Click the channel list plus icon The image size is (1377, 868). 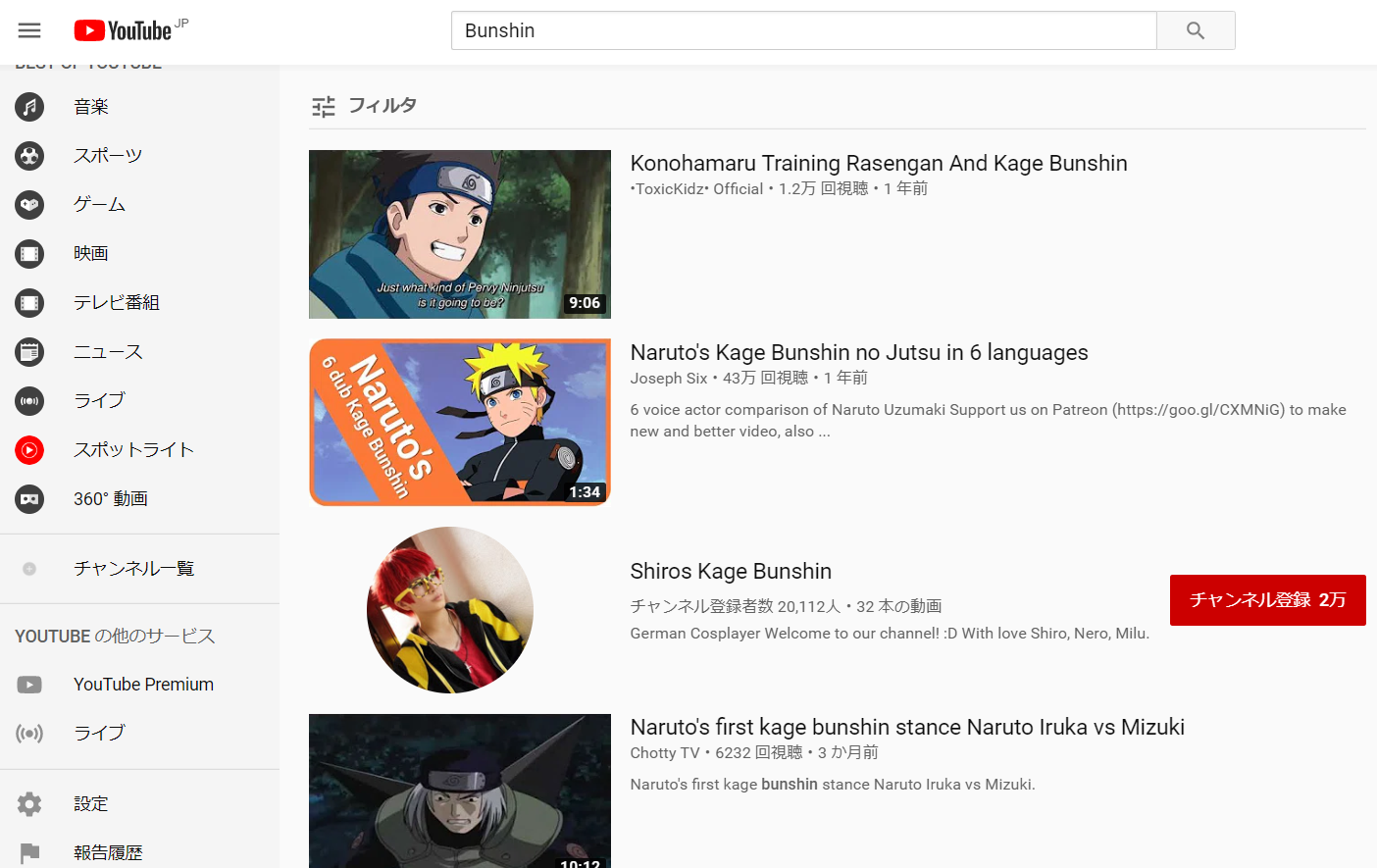pyautogui.click(x=29, y=569)
